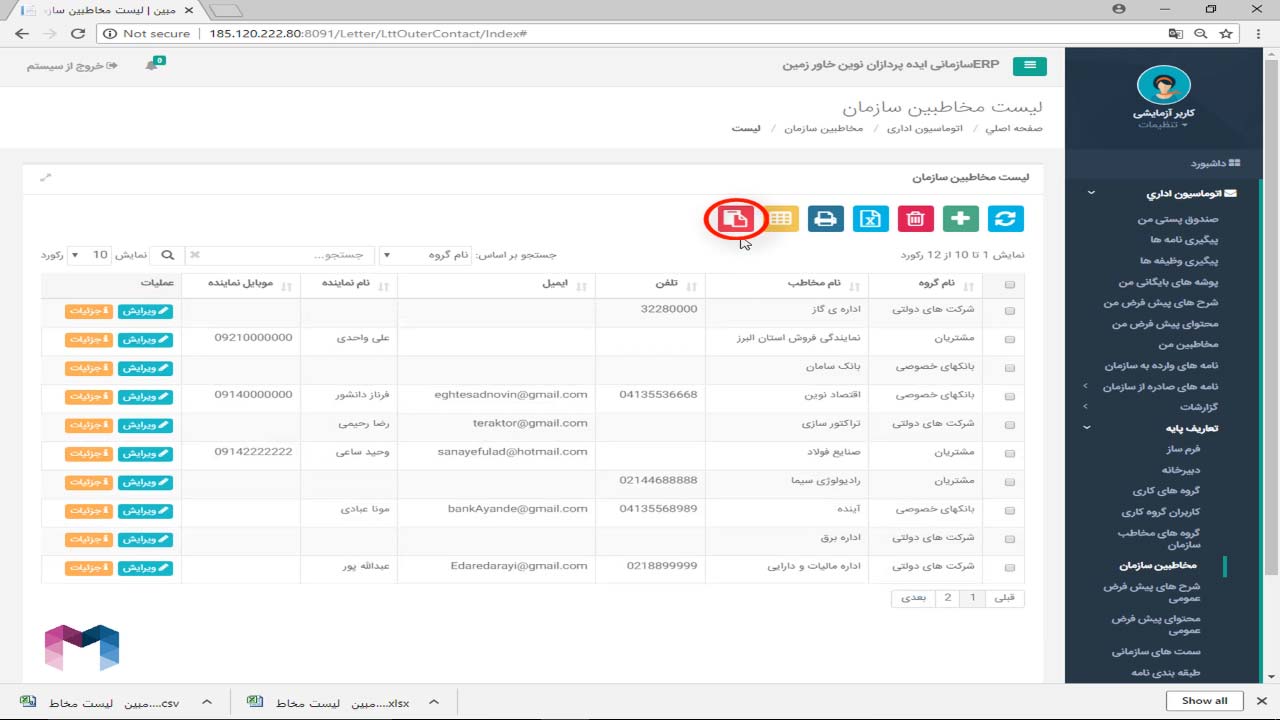Open فرم ساز in sidebar
Screen dimensions: 1280x720
(1183, 449)
